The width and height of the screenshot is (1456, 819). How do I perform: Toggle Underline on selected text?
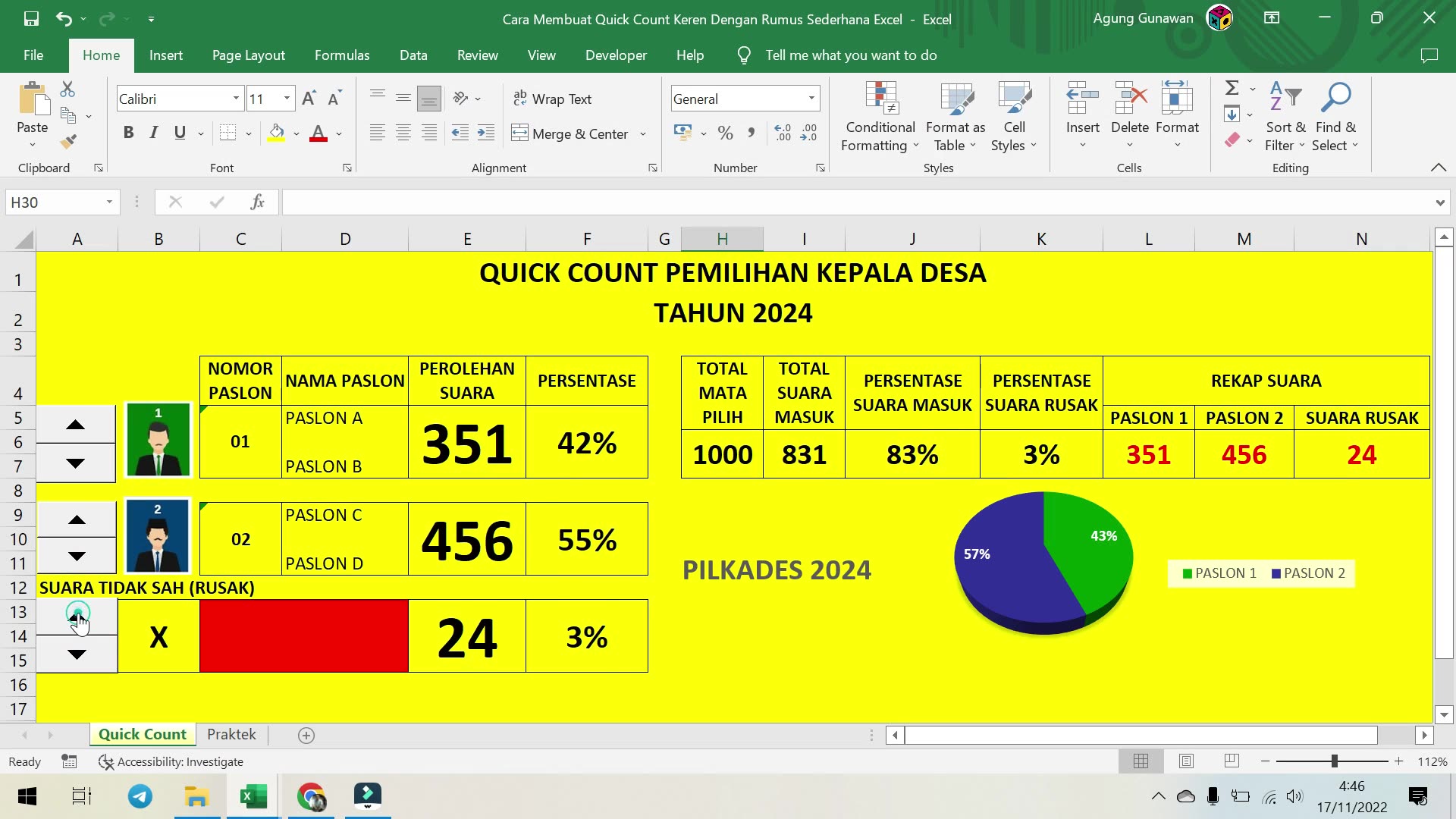[x=178, y=133]
